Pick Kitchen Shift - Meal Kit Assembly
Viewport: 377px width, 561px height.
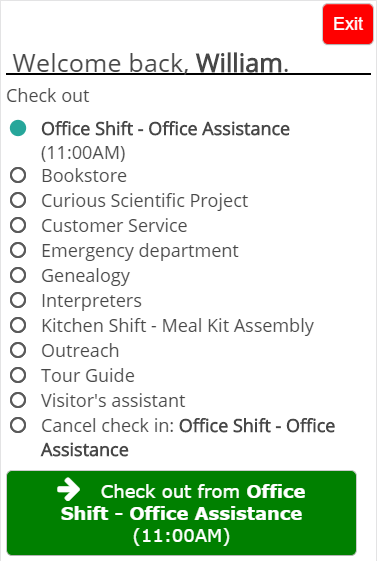click(x=18, y=326)
